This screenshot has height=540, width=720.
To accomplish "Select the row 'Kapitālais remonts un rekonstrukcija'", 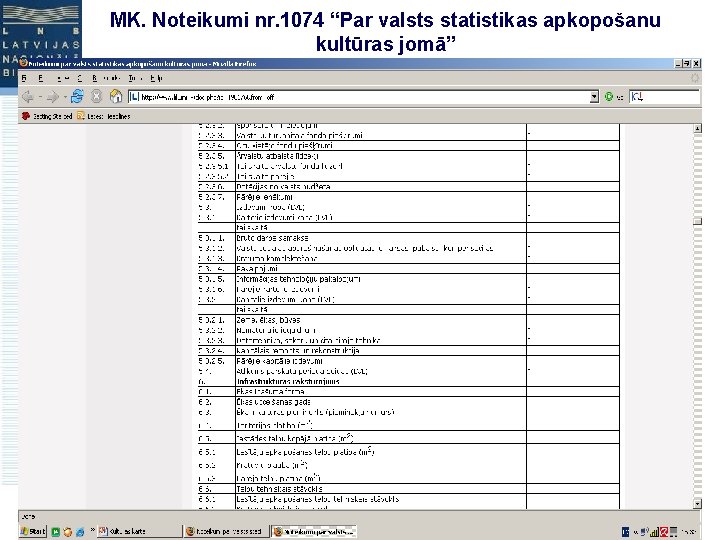I will click(409, 350).
